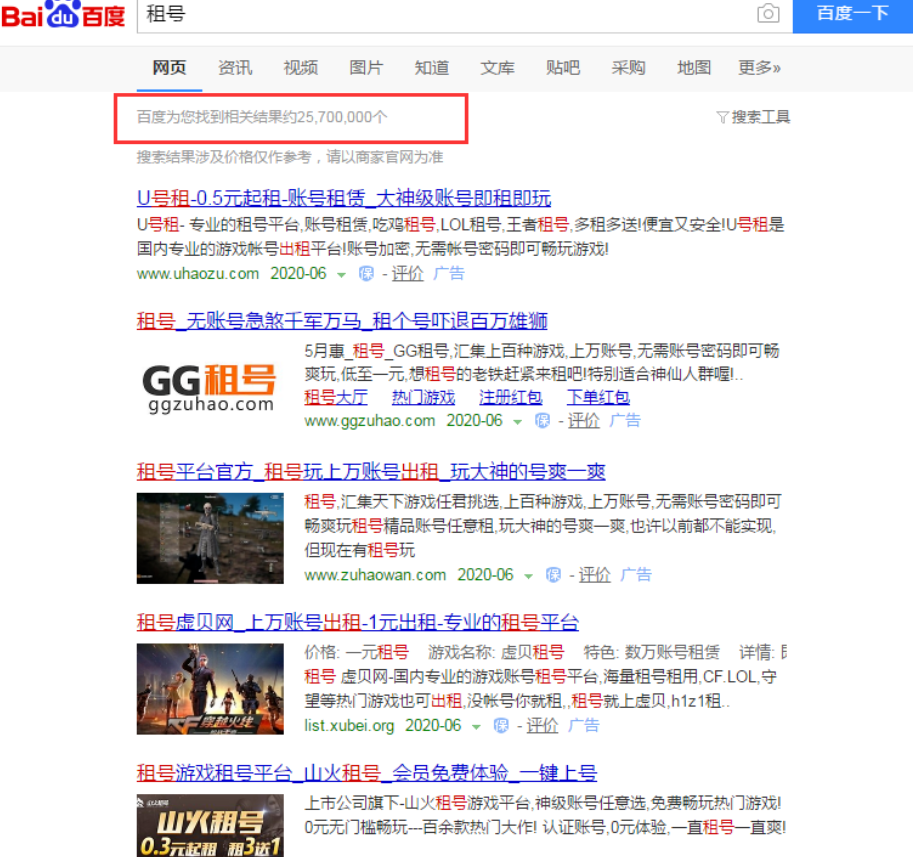Click 保 shield icon in uhaozu result
Viewport: 913px width, 857px height.
click(x=366, y=273)
